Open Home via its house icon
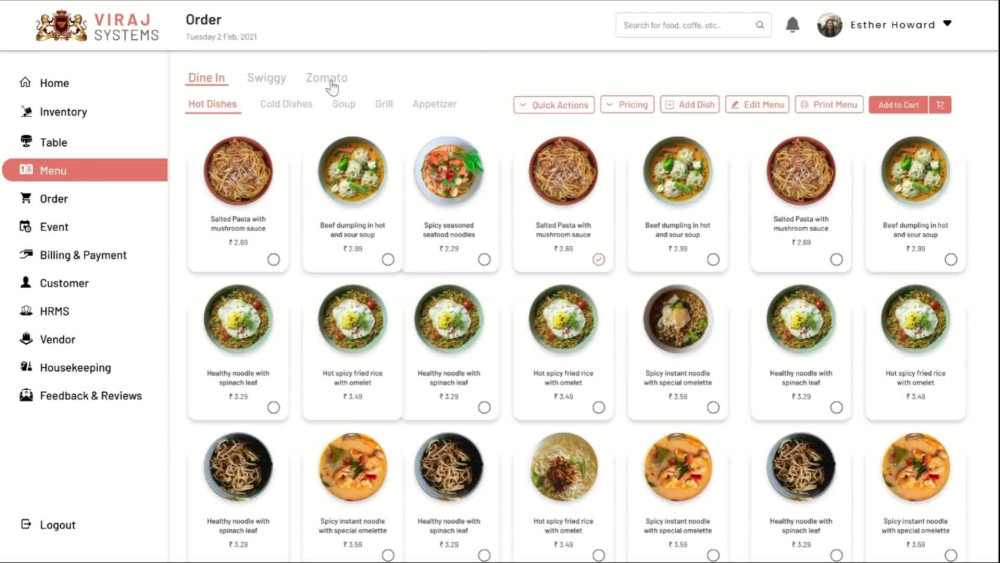1000x563 pixels. [26, 82]
